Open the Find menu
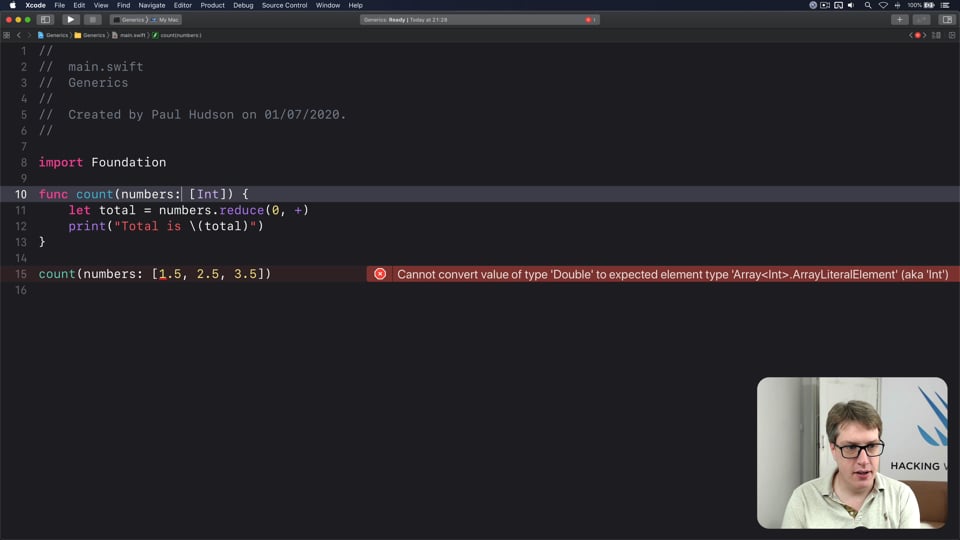This screenshot has height=540, width=960. coord(123,5)
